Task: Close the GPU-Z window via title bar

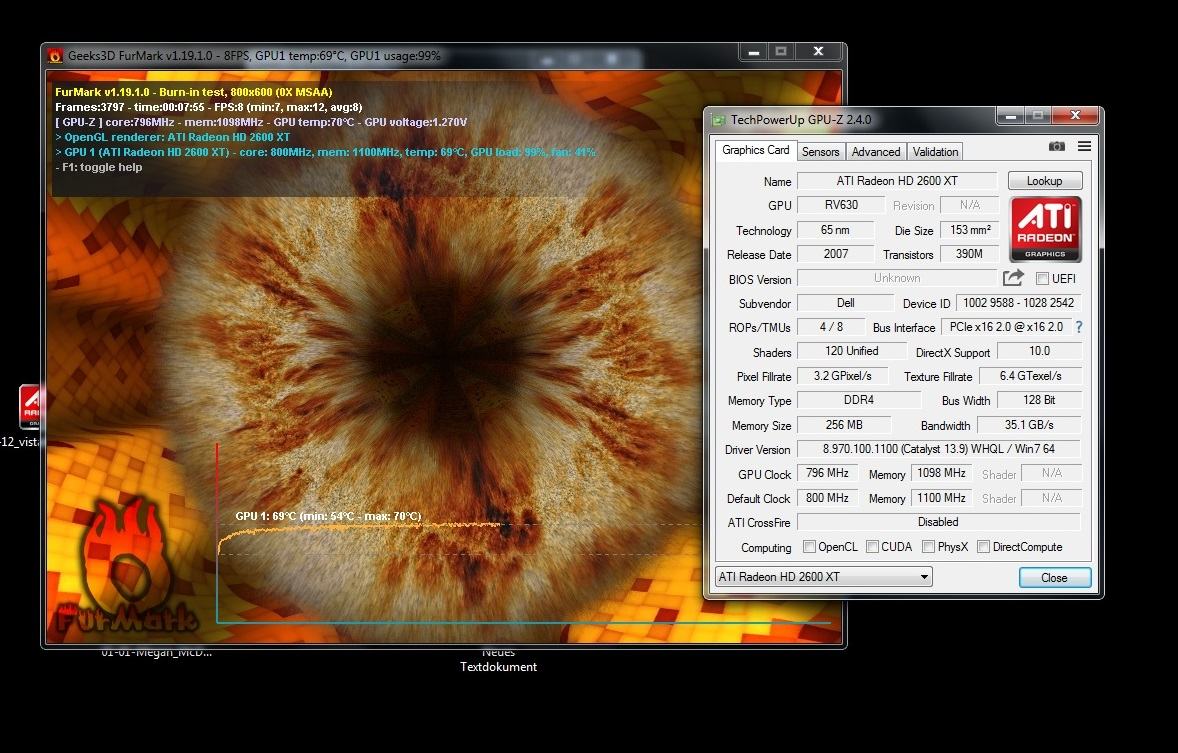Action: pyautogui.click(x=1075, y=116)
